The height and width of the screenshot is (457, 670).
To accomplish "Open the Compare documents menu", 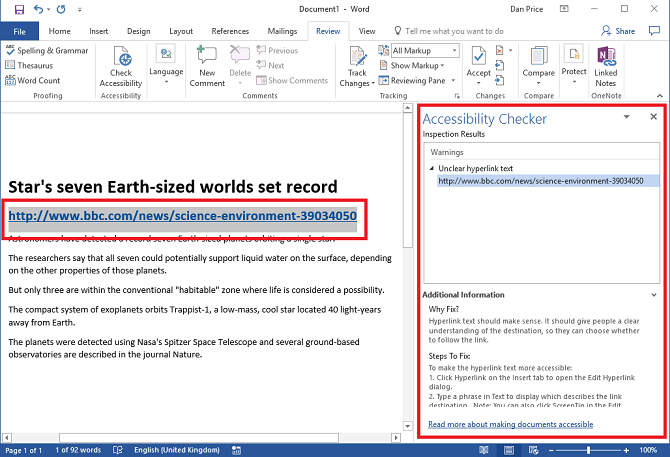I will pos(538,65).
